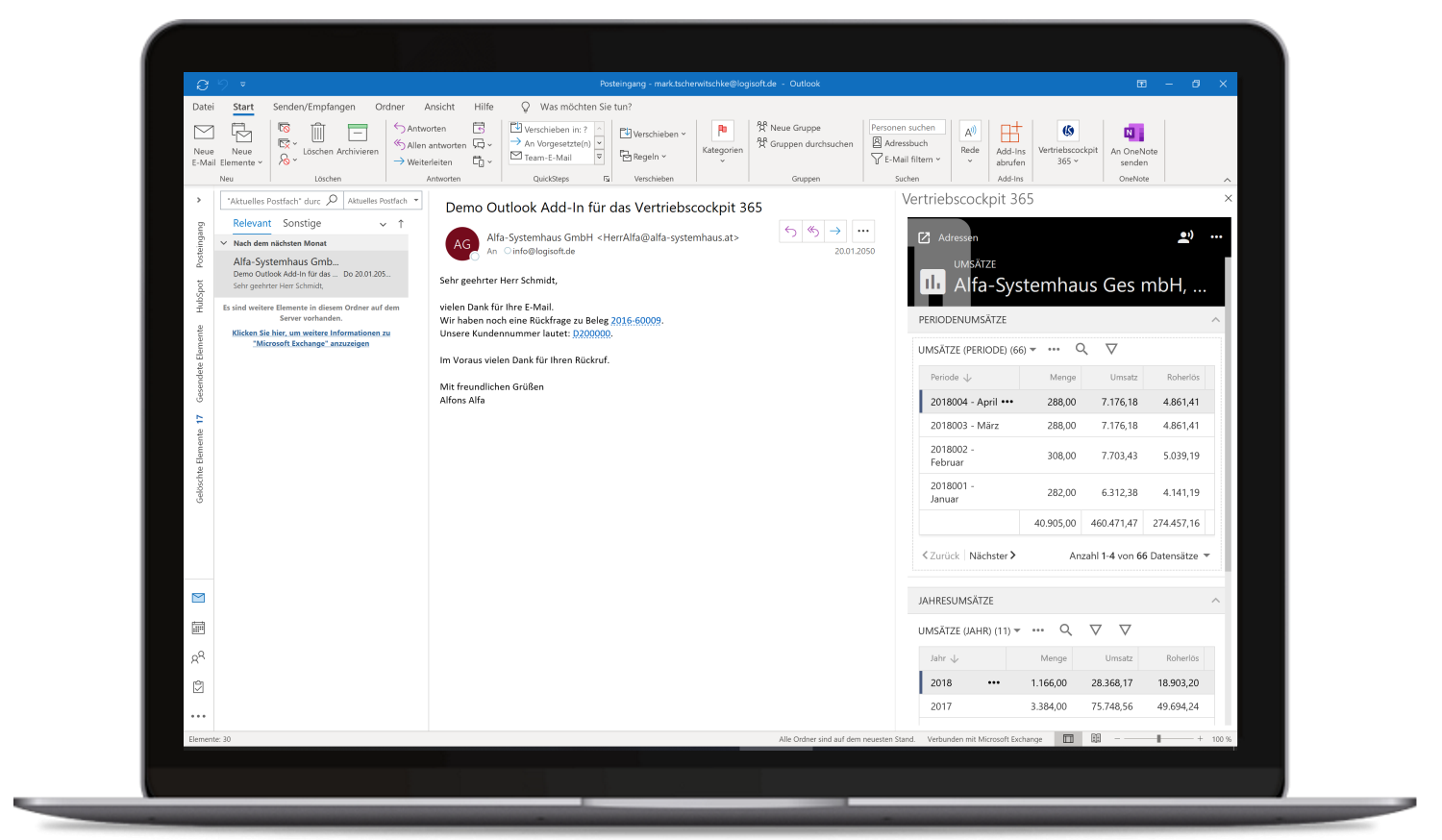Image resolution: width=1442 pixels, height=840 pixels.
Task: Open the Verschieben dropdown in the ribbon
Action: pyautogui.click(x=653, y=134)
